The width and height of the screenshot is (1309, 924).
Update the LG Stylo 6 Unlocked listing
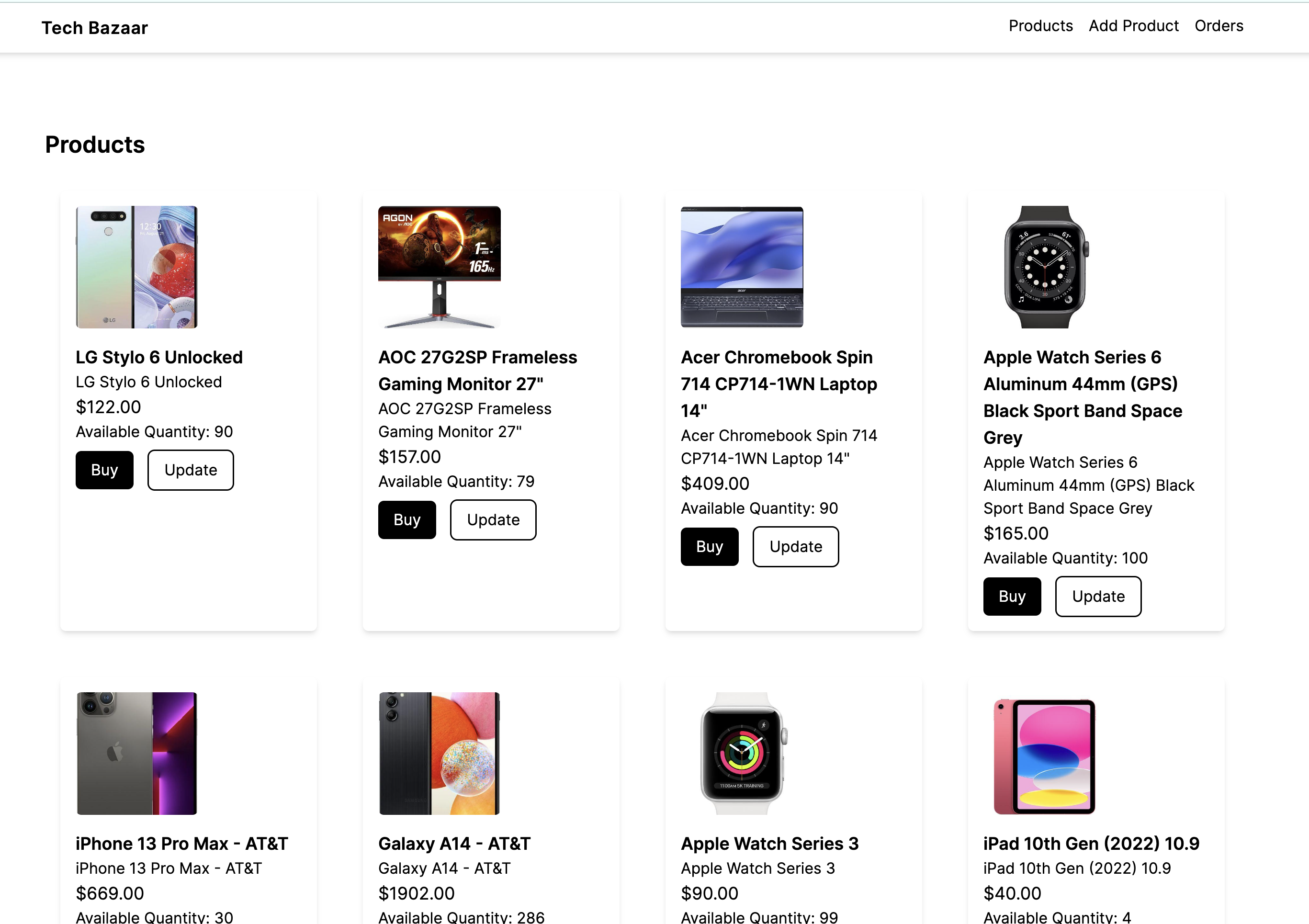point(191,470)
